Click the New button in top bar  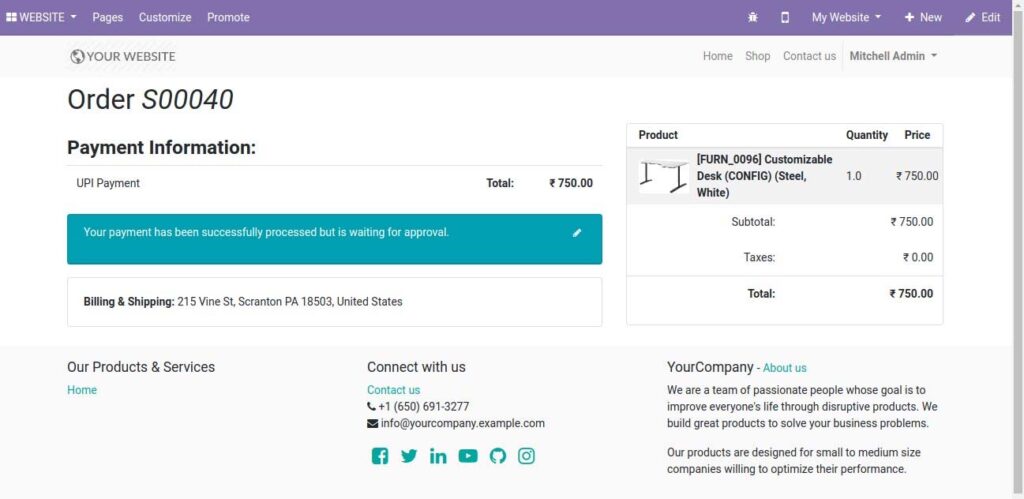[923, 17]
